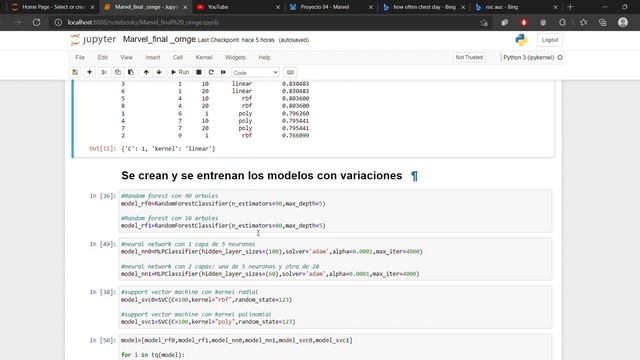Cut selected cells with the scissors icon
Screen dimensions: 640x360
[x=104, y=72]
